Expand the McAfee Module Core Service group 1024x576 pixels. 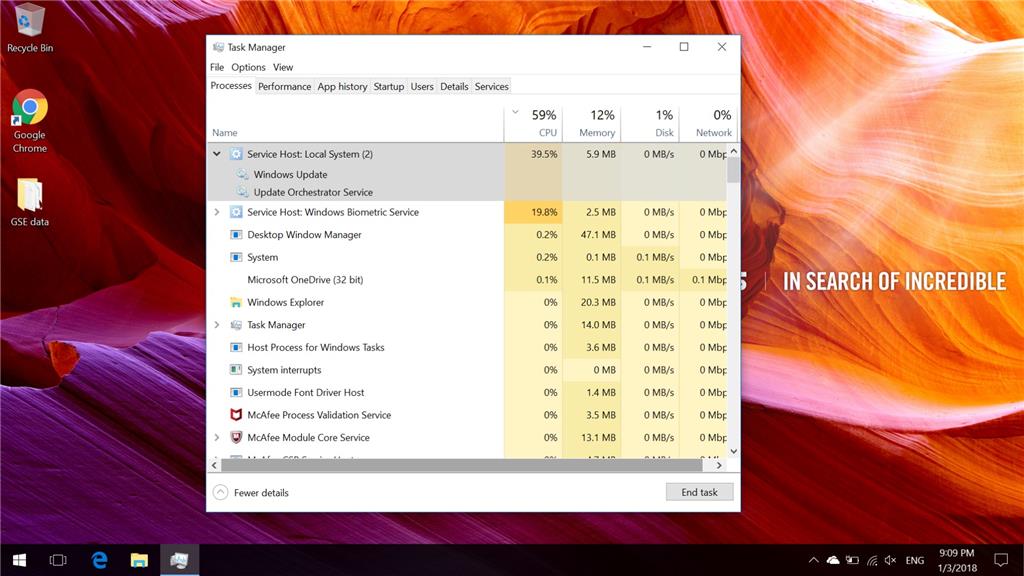[217, 438]
